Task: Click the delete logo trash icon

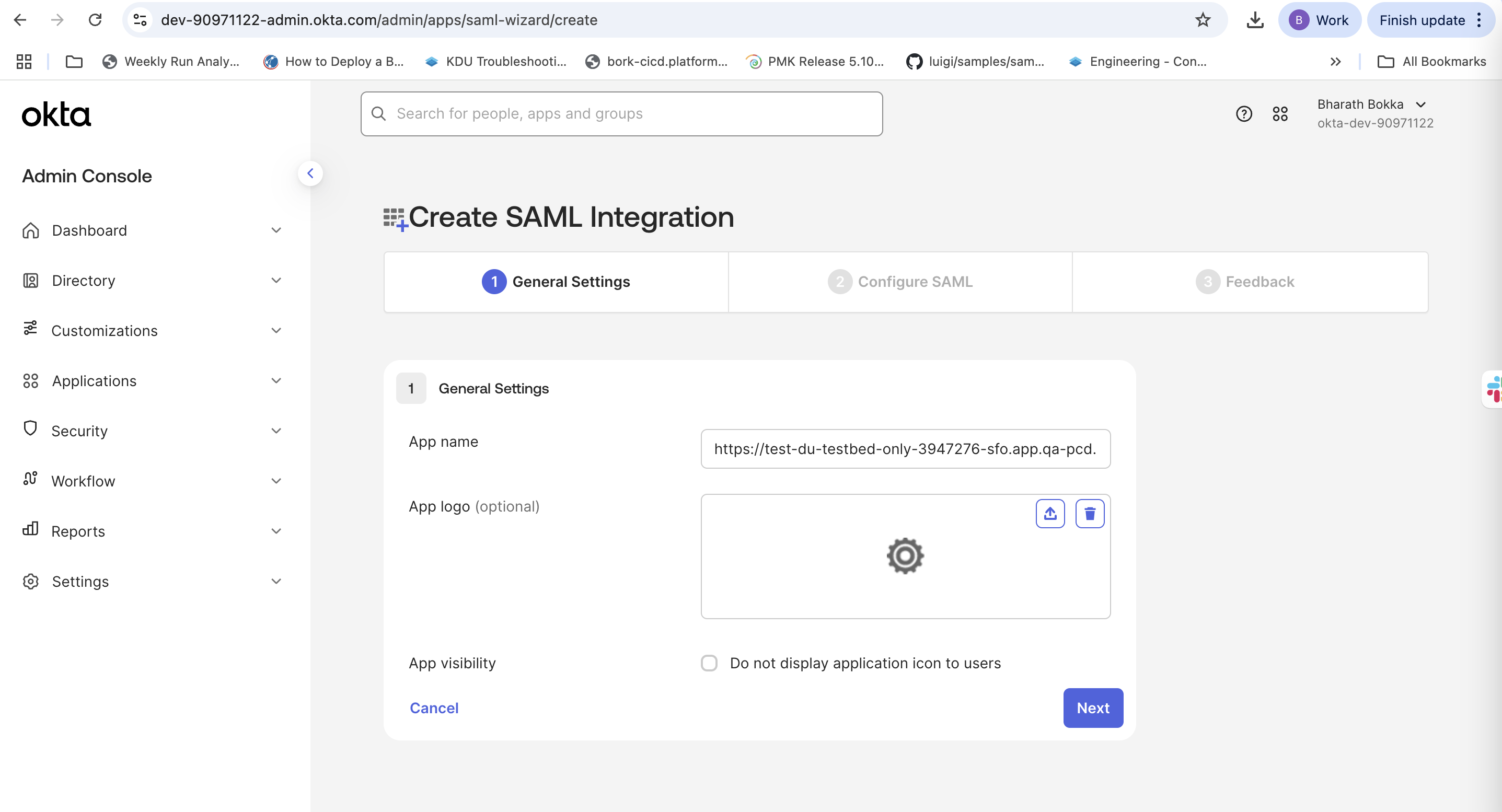Action: (1089, 514)
